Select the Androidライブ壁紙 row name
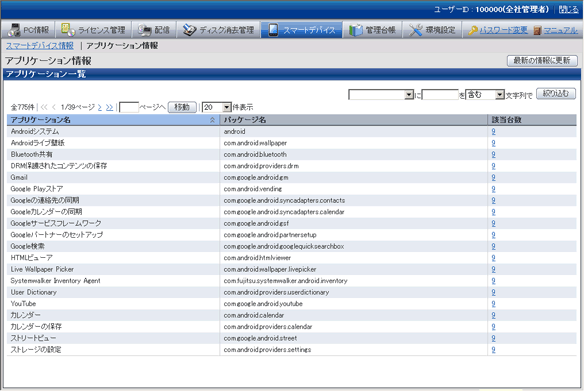 pos(38,143)
